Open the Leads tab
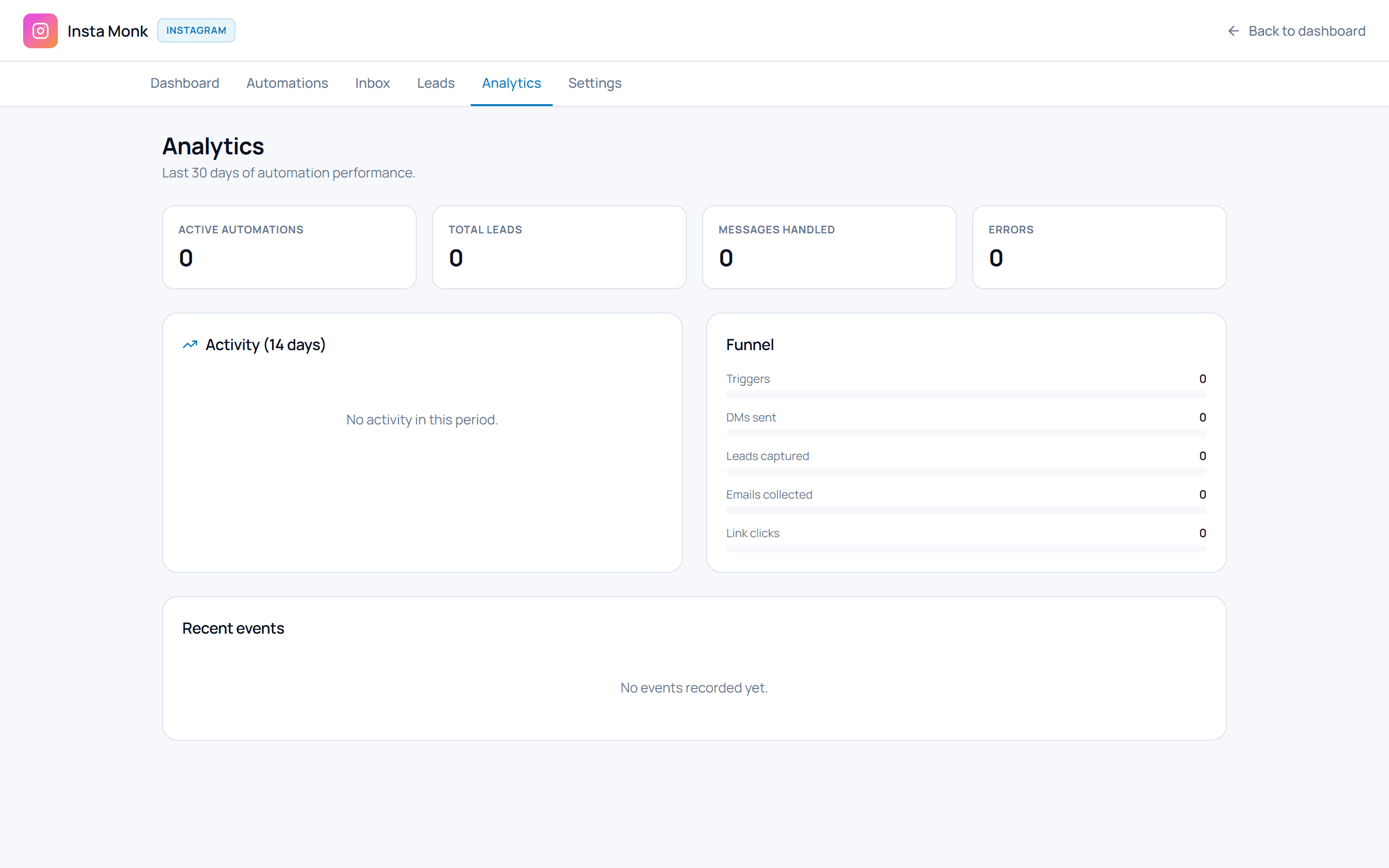The height and width of the screenshot is (868, 1389). point(436,83)
